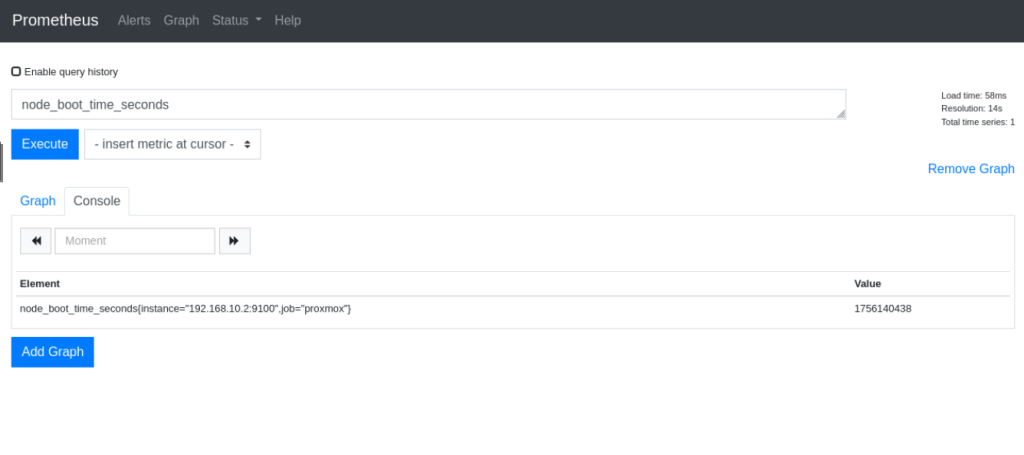Switch to the Graph tab in the panel
Screen dimensions: 1024x455
click(38, 201)
